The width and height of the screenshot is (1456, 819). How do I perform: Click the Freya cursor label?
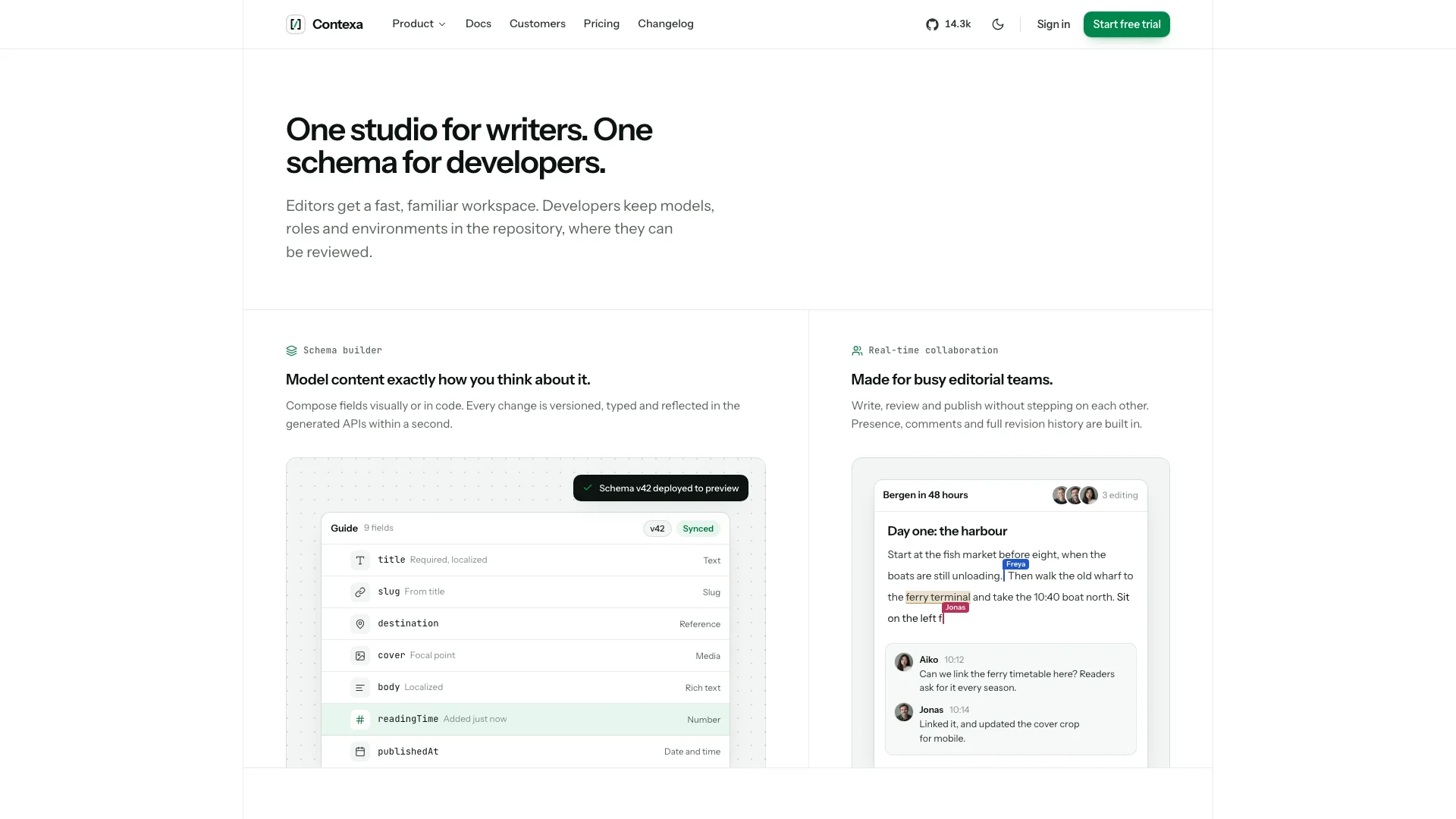point(1015,564)
